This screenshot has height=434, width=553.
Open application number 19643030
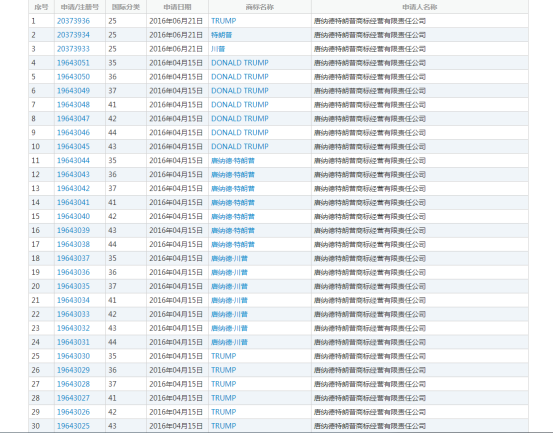[73, 356]
